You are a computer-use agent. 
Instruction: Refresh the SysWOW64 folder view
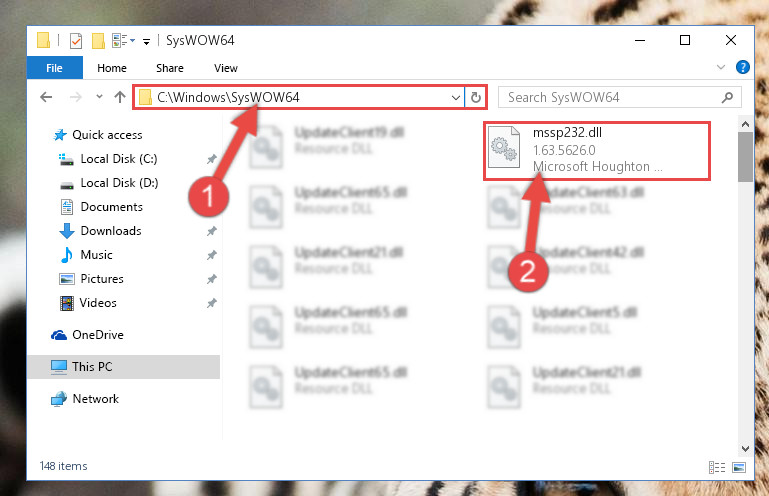point(476,97)
